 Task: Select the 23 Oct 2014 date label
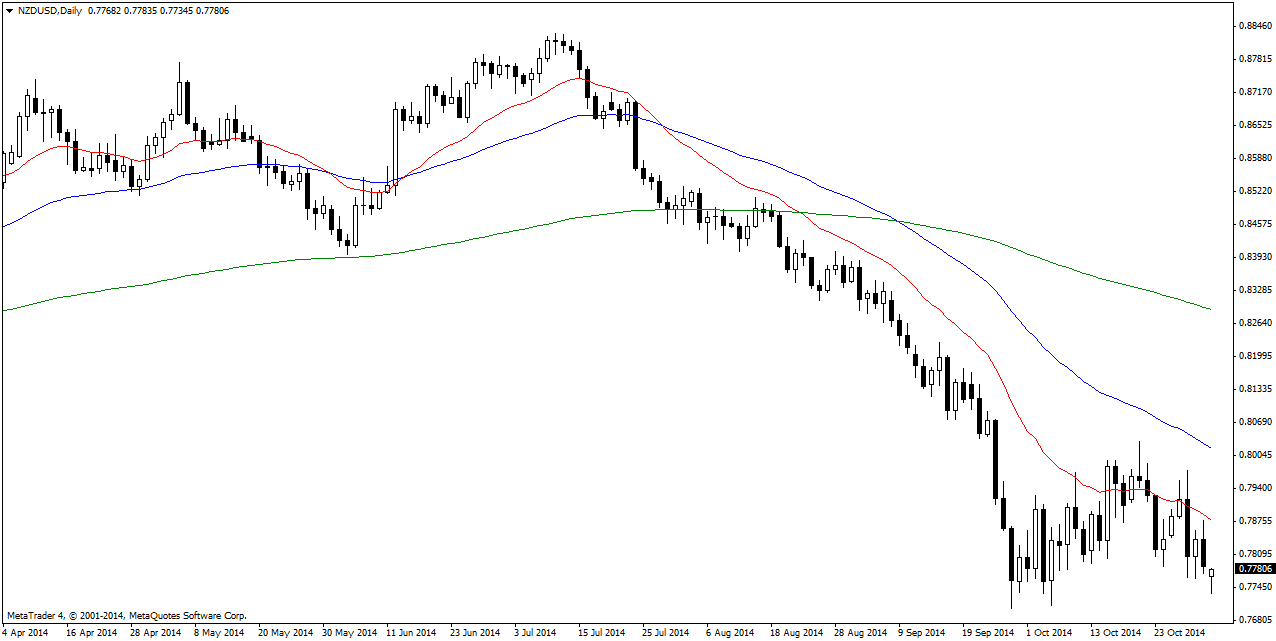[x=1179, y=632]
